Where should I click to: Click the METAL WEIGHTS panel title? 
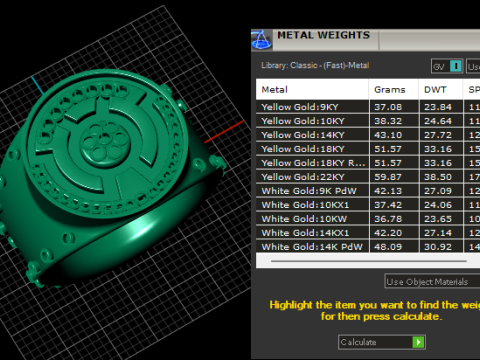tap(324, 35)
